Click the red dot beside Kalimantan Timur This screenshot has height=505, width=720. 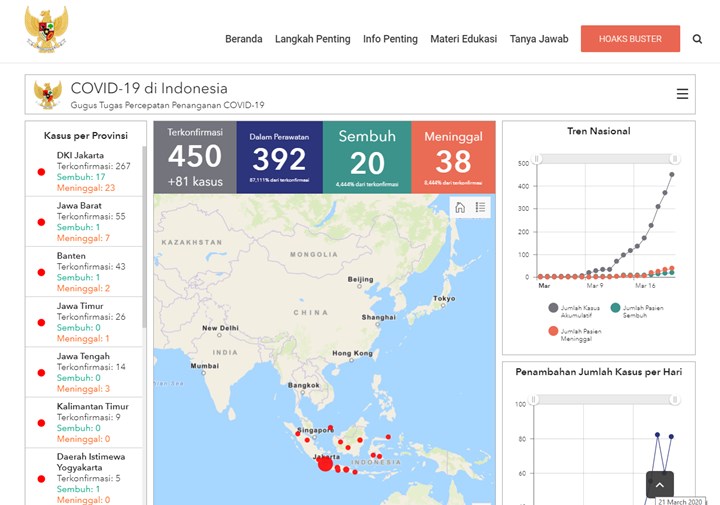41,423
